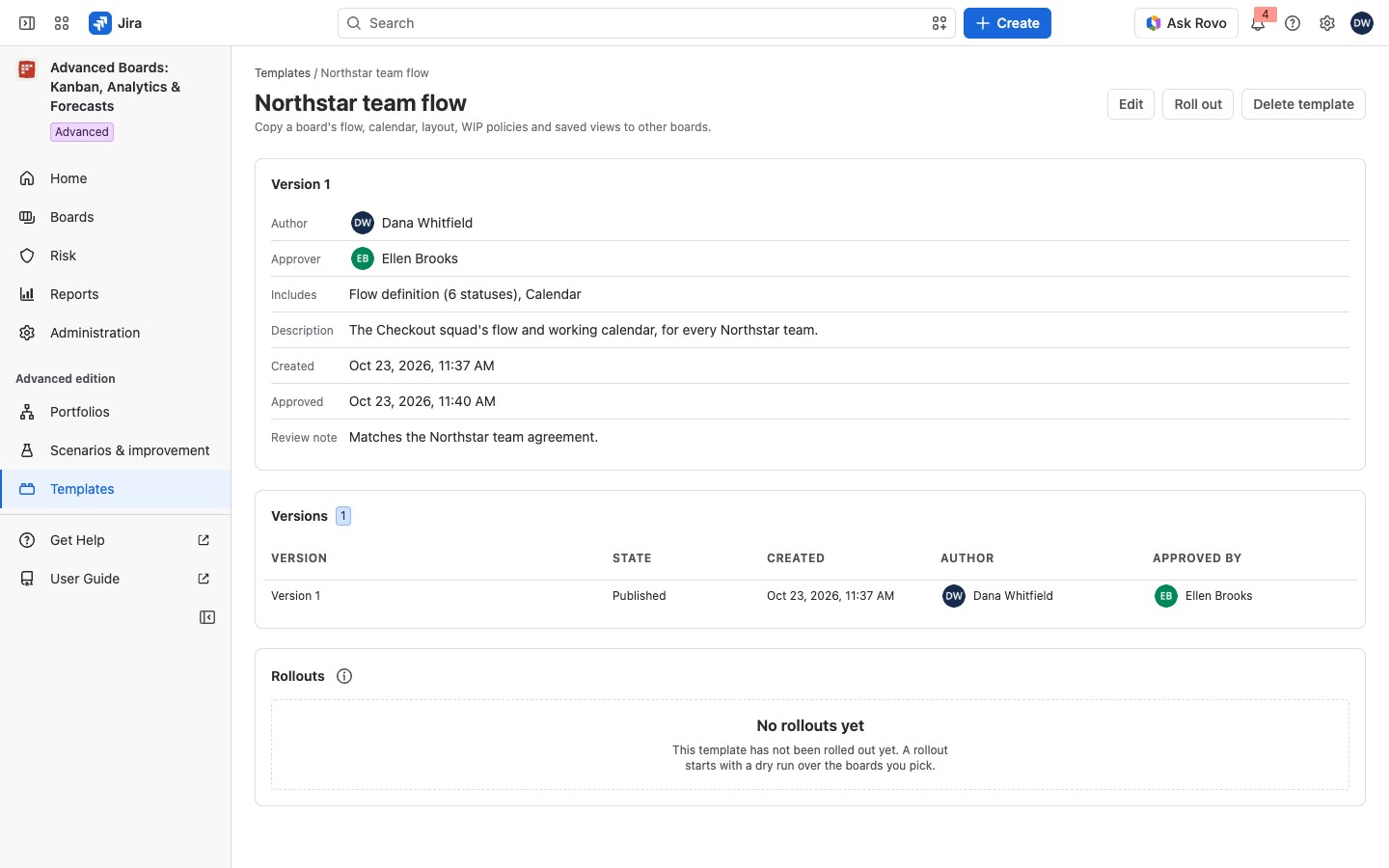The height and width of the screenshot is (868, 1389).
Task: Click the Roll out button
Action: (x=1198, y=104)
